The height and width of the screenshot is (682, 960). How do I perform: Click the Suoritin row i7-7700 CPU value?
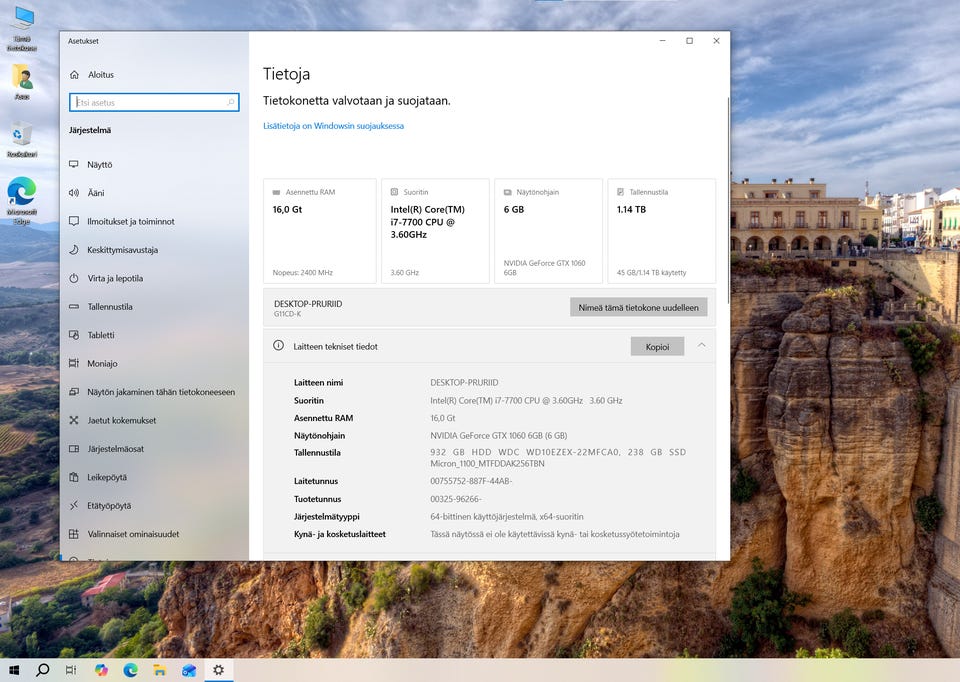point(526,400)
